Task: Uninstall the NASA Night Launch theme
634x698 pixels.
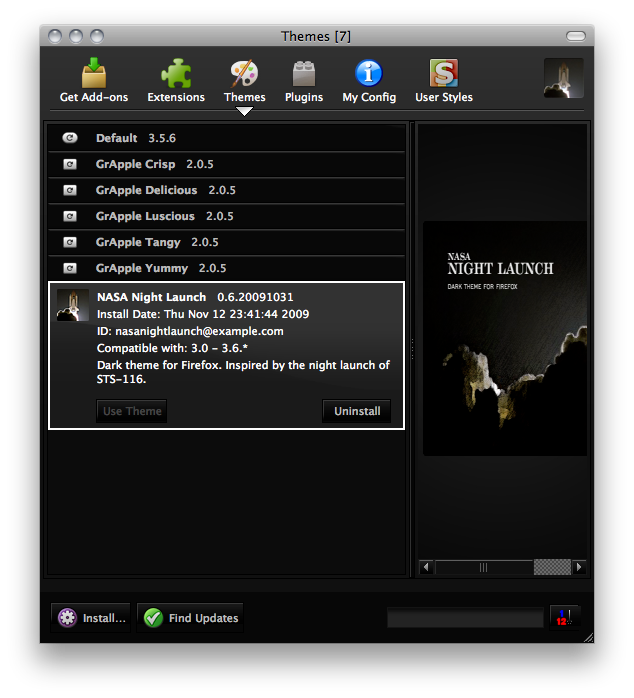Action: [x=357, y=411]
